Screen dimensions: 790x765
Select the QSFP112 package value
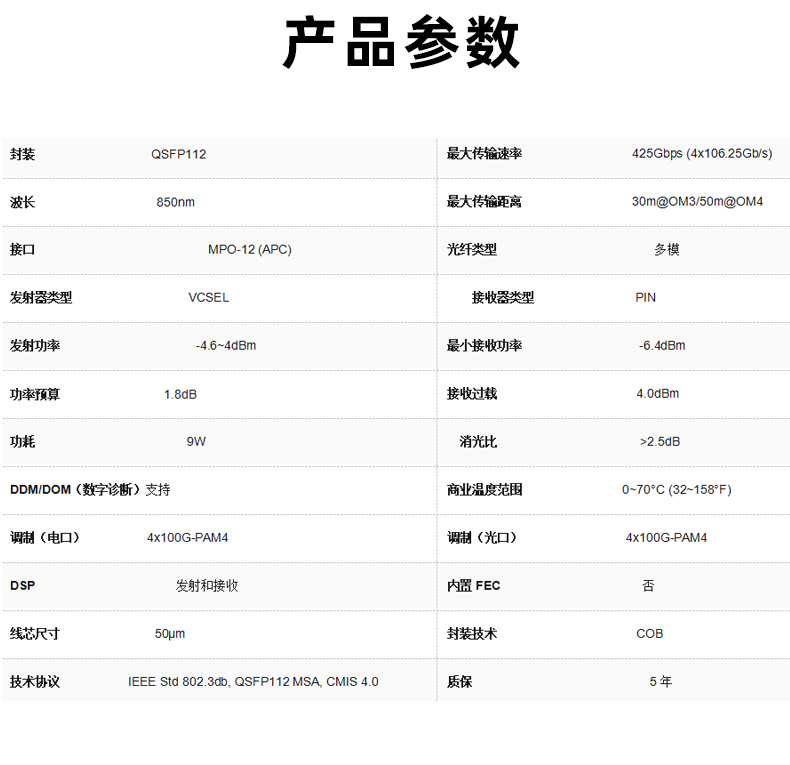pyautogui.click(x=178, y=154)
